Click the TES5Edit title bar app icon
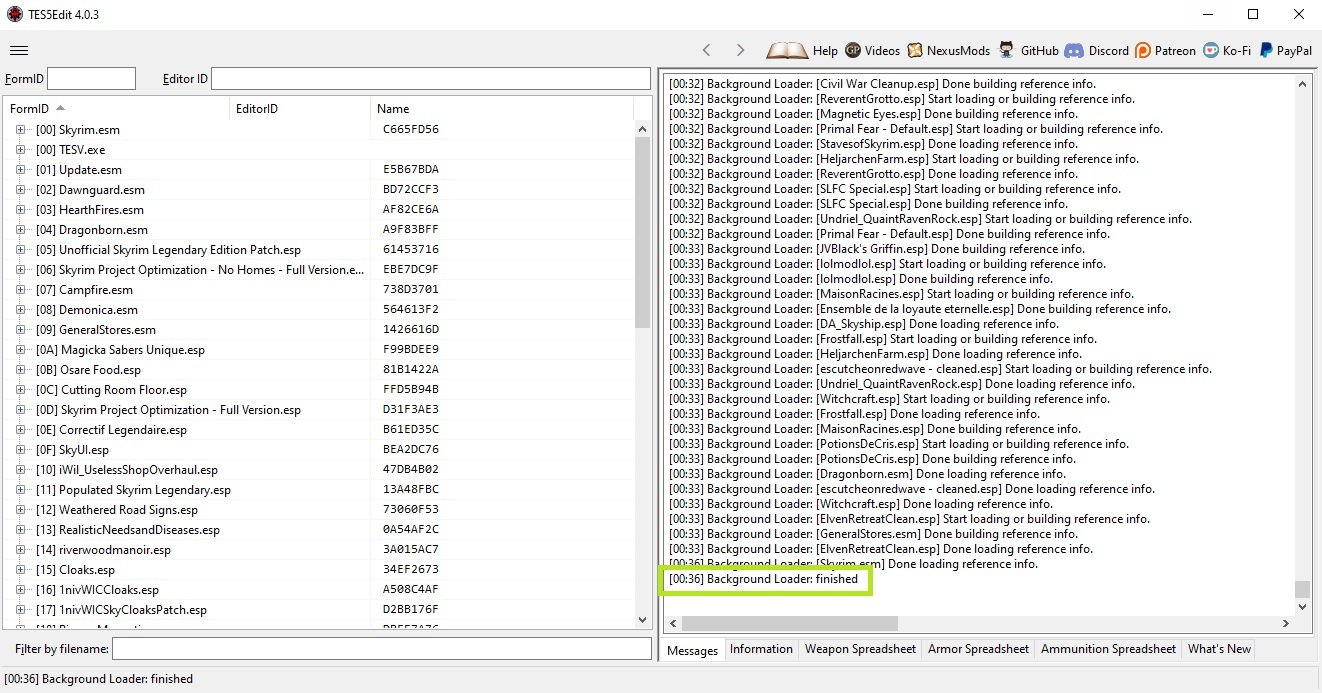This screenshot has height=693, width=1322. pos(15,15)
